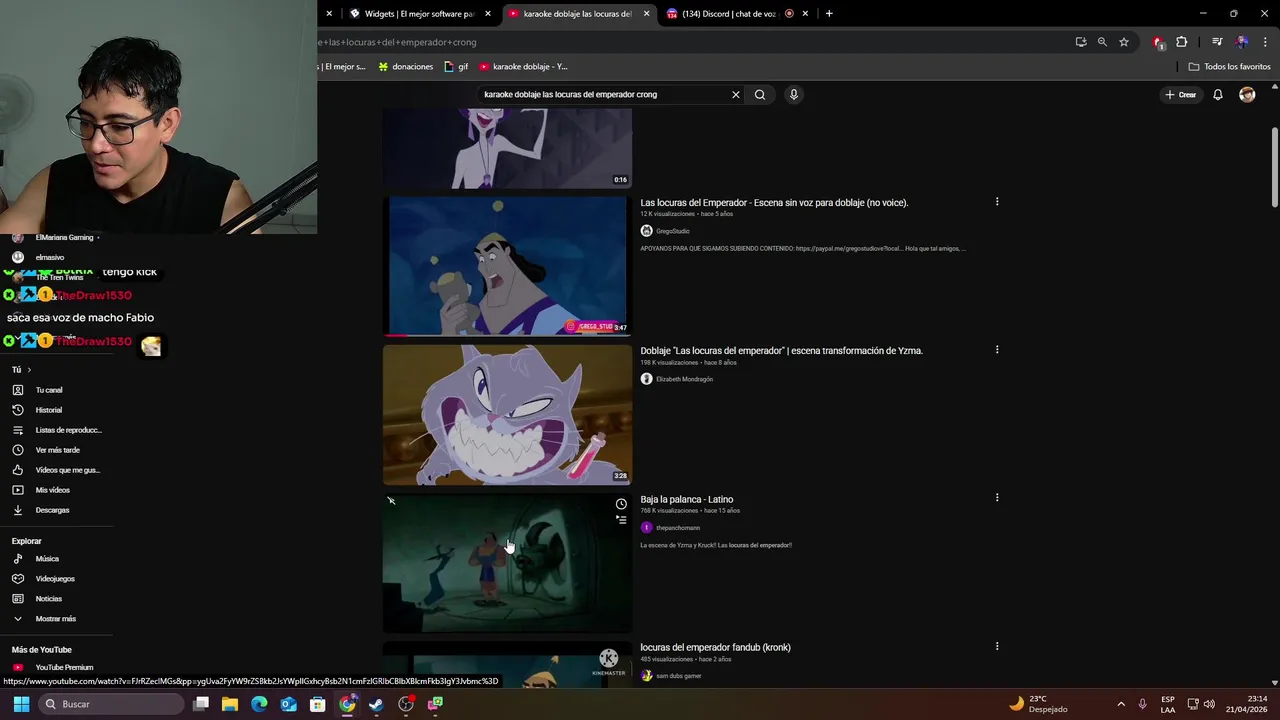Open OBS Studio from the taskbar
This screenshot has width=1280, height=720.
pyautogui.click(x=406, y=704)
